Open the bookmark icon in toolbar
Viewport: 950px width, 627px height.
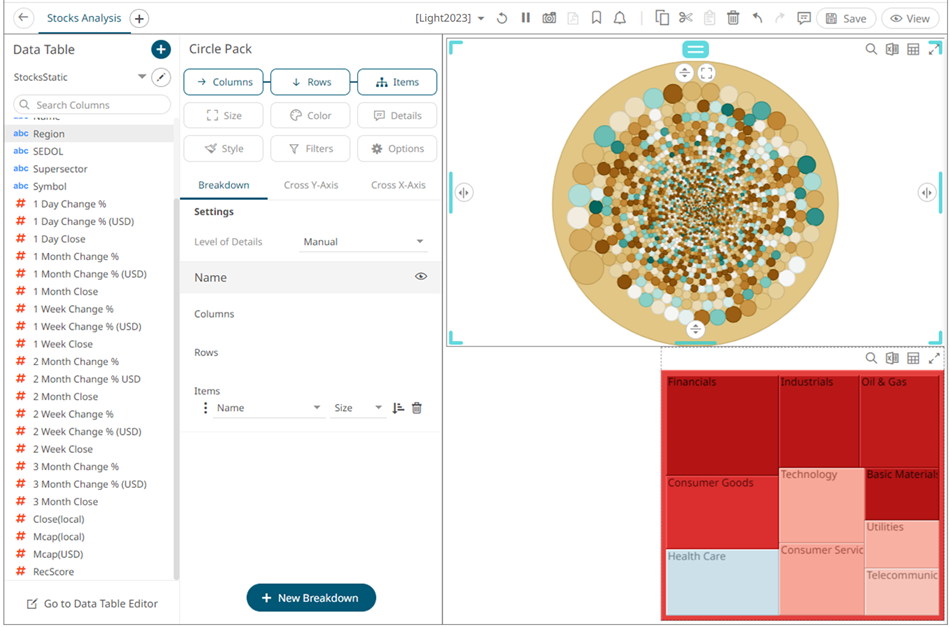[596, 18]
